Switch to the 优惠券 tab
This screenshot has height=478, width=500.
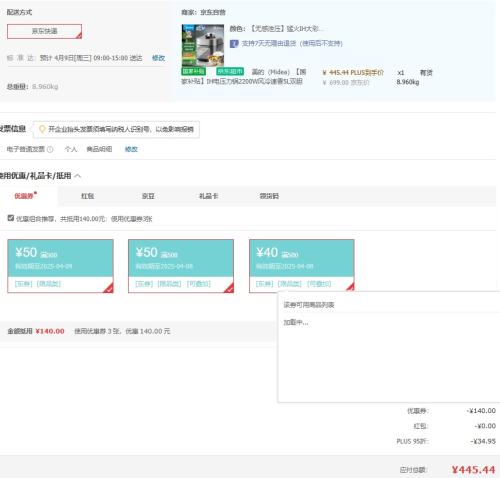[25, 196]
